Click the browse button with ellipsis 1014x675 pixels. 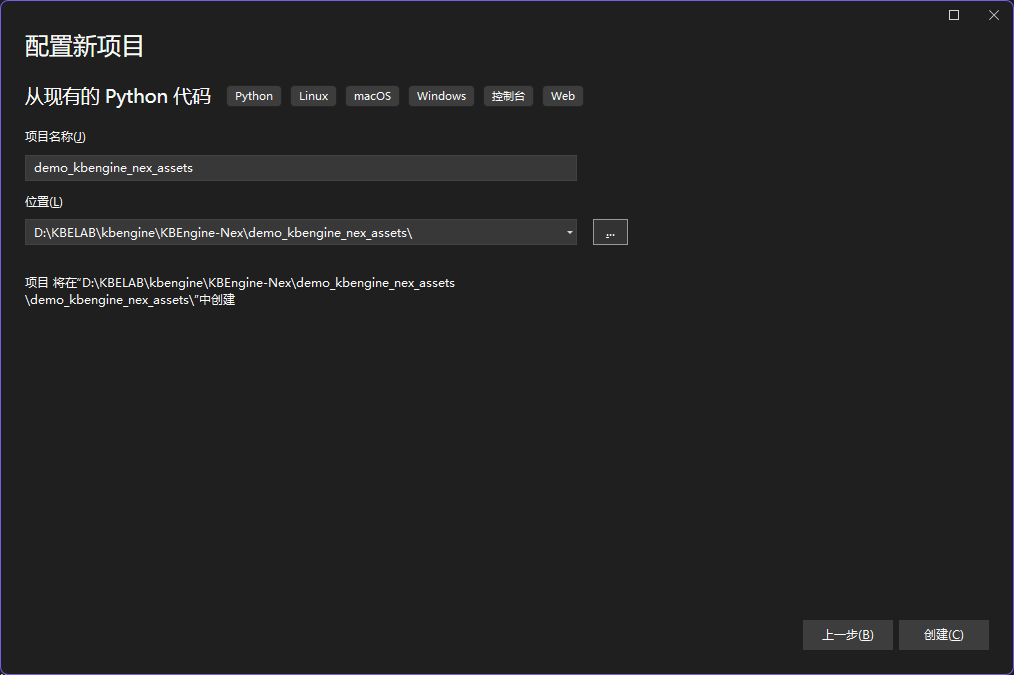point(610,232)
